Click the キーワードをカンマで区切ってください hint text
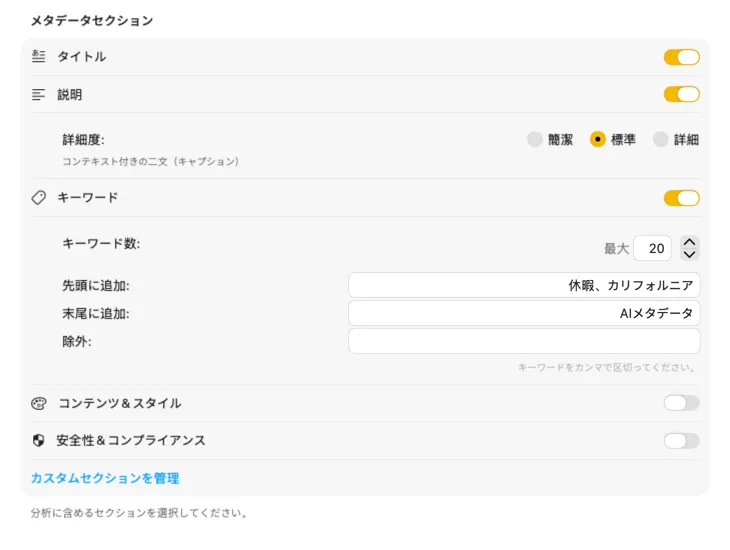Screen dimensions: 730x550 click(x=607, y=368)
